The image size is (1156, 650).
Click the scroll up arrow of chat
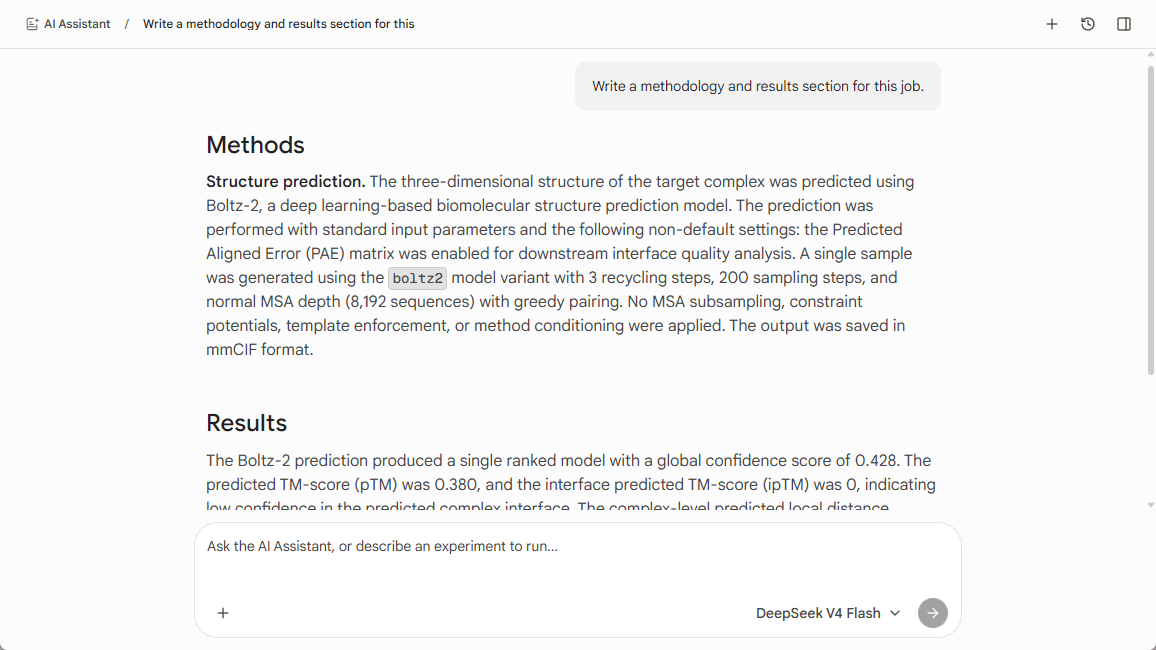click(1151, 55)
